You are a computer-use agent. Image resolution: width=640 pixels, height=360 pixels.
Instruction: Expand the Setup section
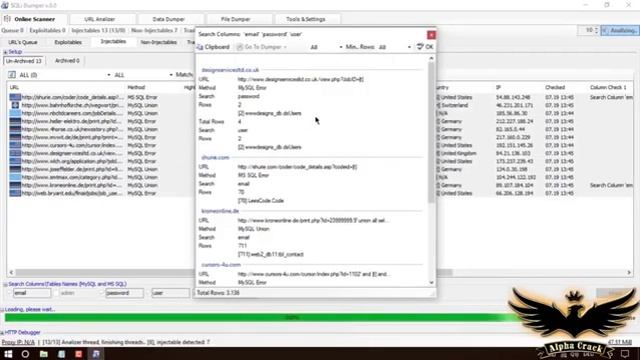point(5,52)
